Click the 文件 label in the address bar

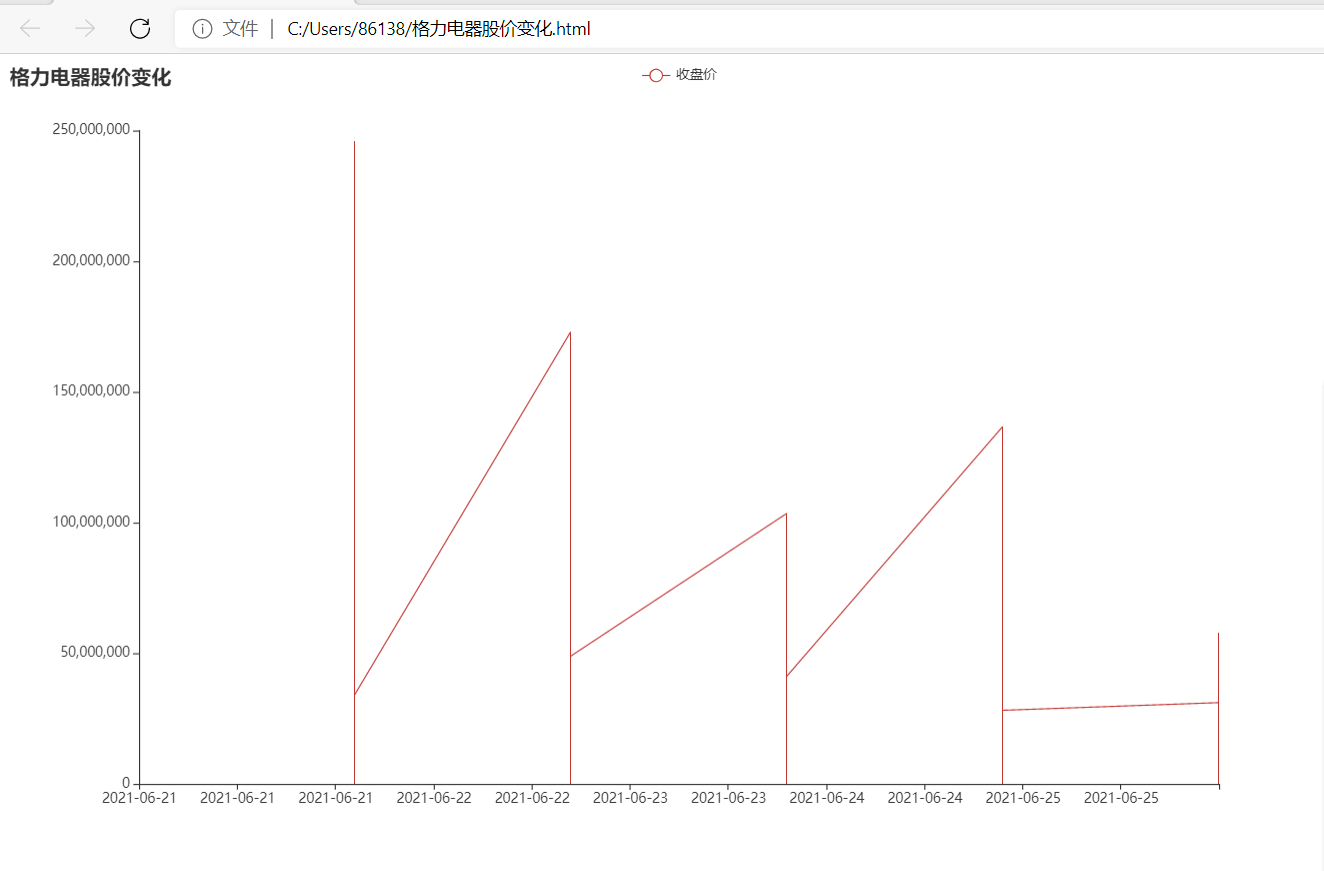240,29
